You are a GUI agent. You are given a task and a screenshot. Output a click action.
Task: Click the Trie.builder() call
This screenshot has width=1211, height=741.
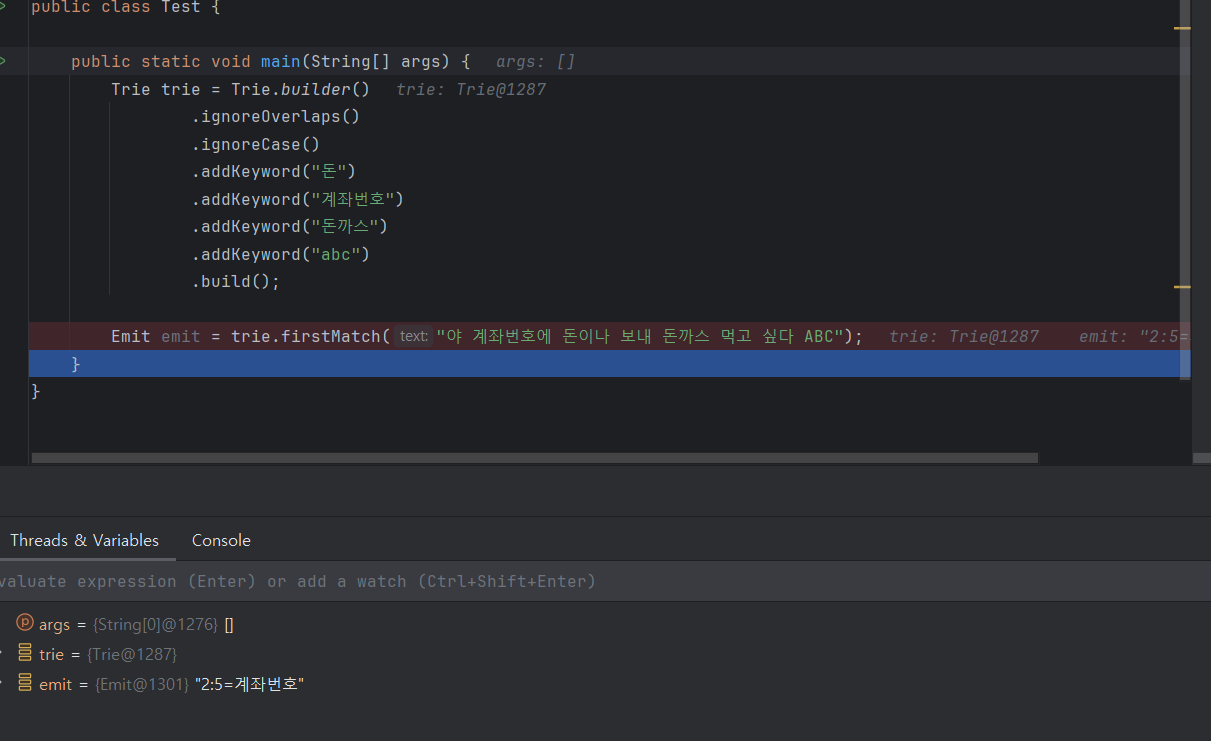300,89
